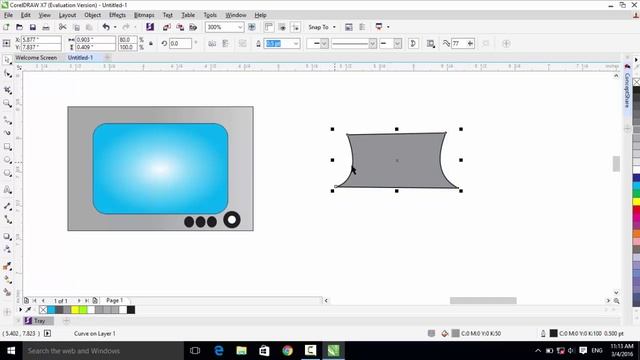Screen dimensions: 640x360
Task: Switch to the Welcome Screen tab
Action: point(36,58)
